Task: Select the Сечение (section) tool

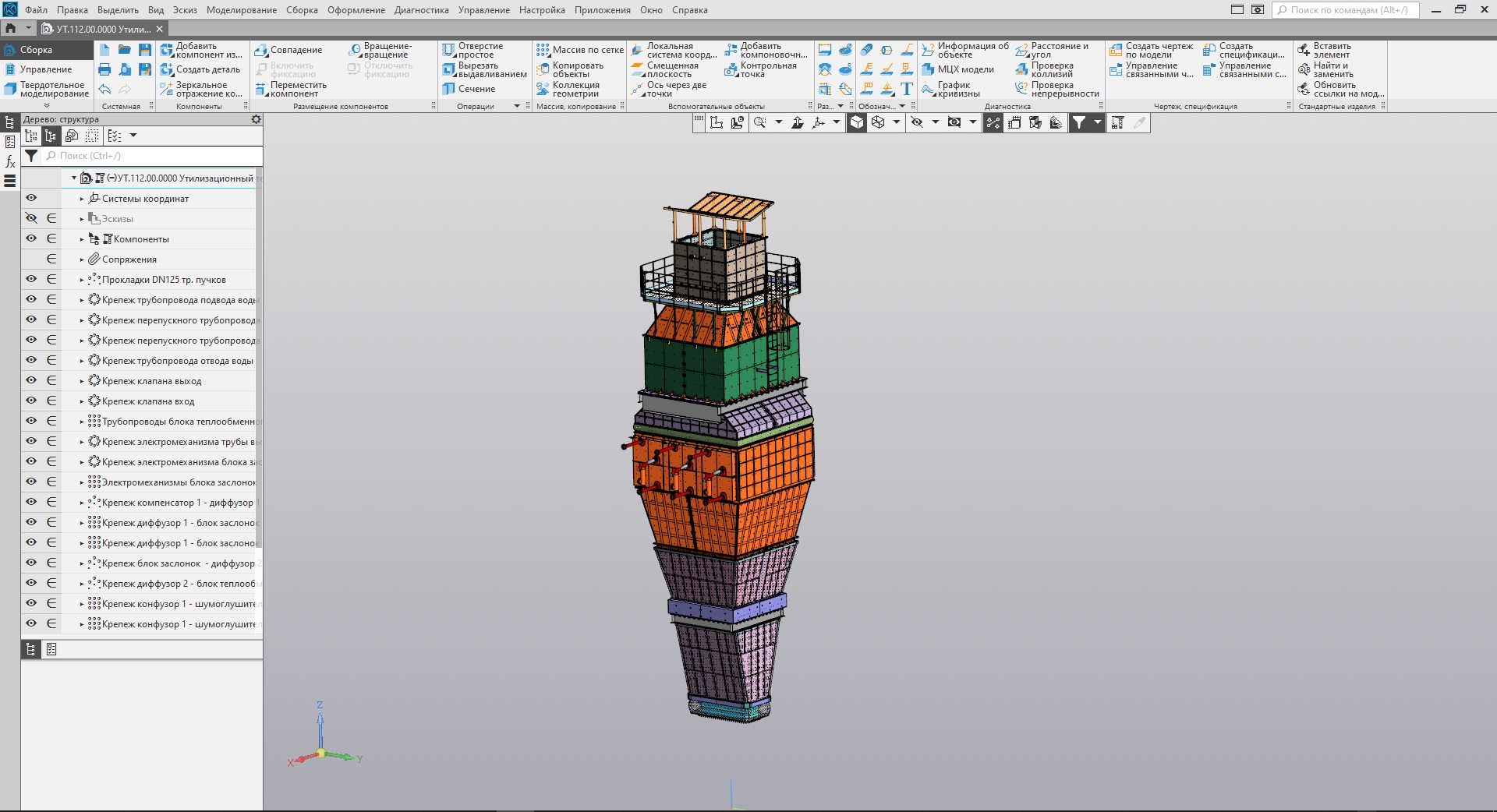Action: tap(468, 89)
